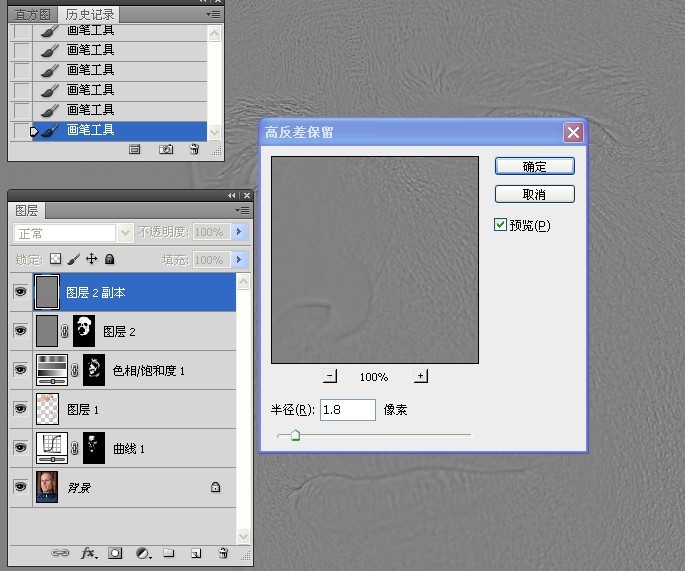Click the History panel scroll up arrow

pyautogui.click(x=214, y=34)
